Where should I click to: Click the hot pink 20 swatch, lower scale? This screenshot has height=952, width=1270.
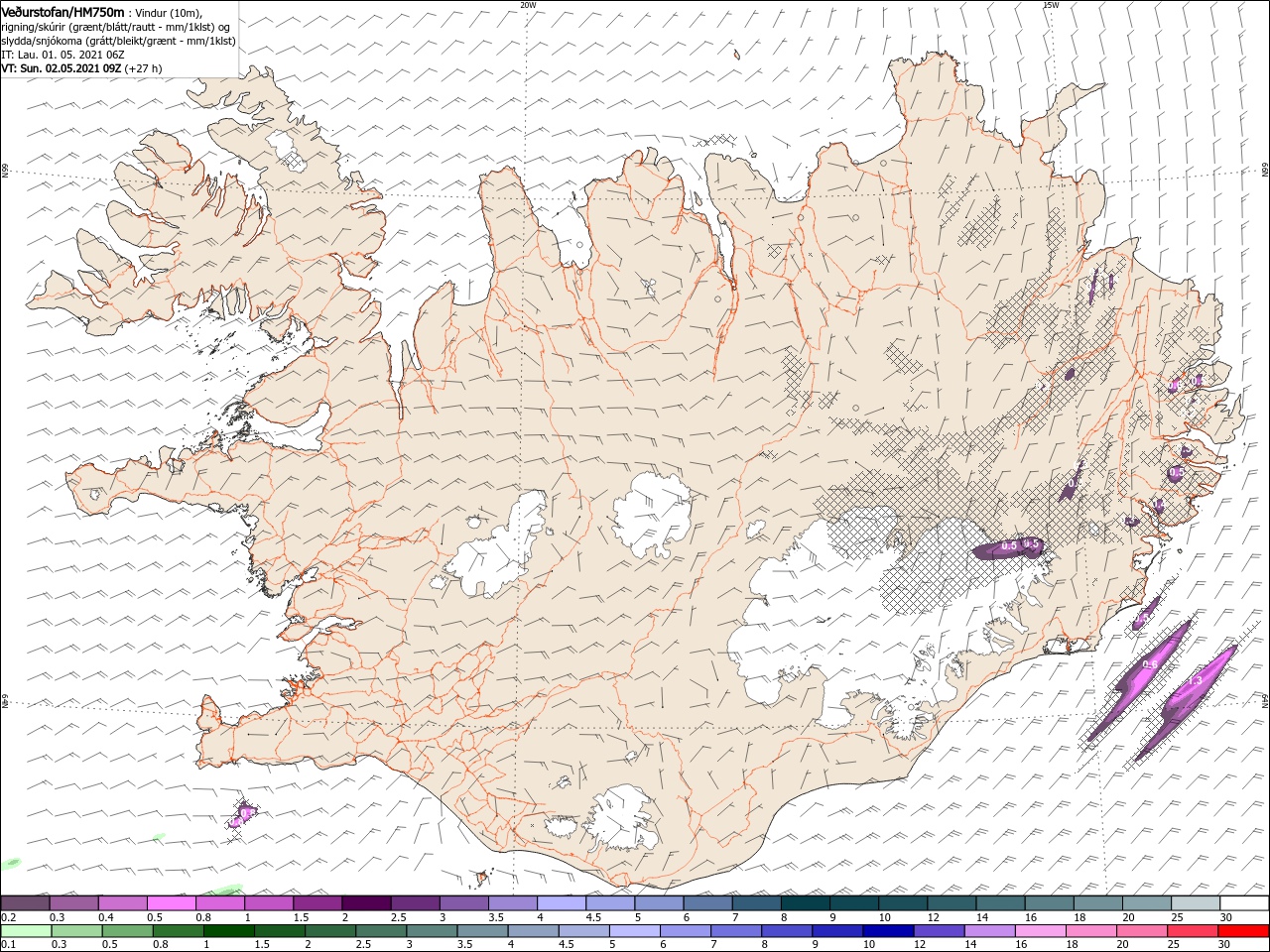click(x=1141, y=931)
